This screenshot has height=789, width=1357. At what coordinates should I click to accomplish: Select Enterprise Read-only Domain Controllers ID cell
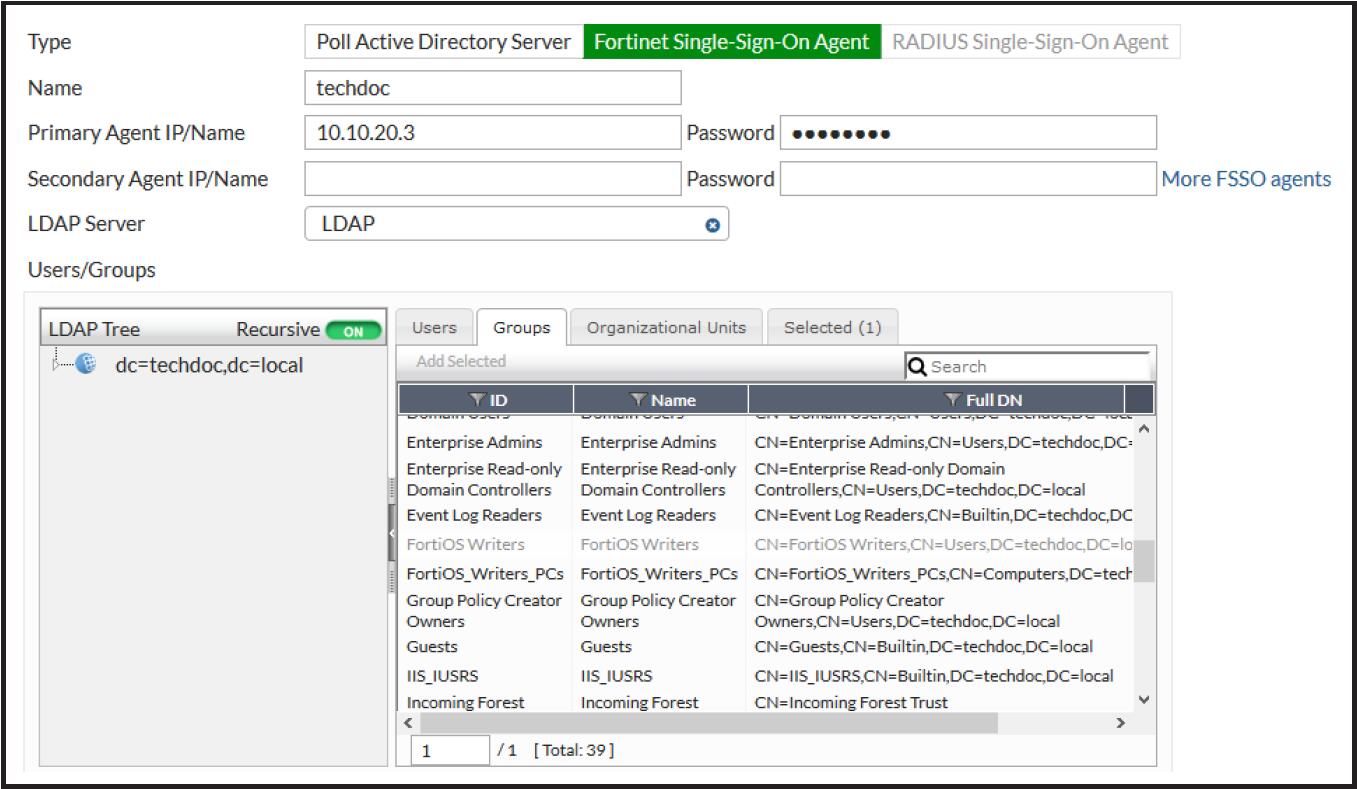(485, 479)
